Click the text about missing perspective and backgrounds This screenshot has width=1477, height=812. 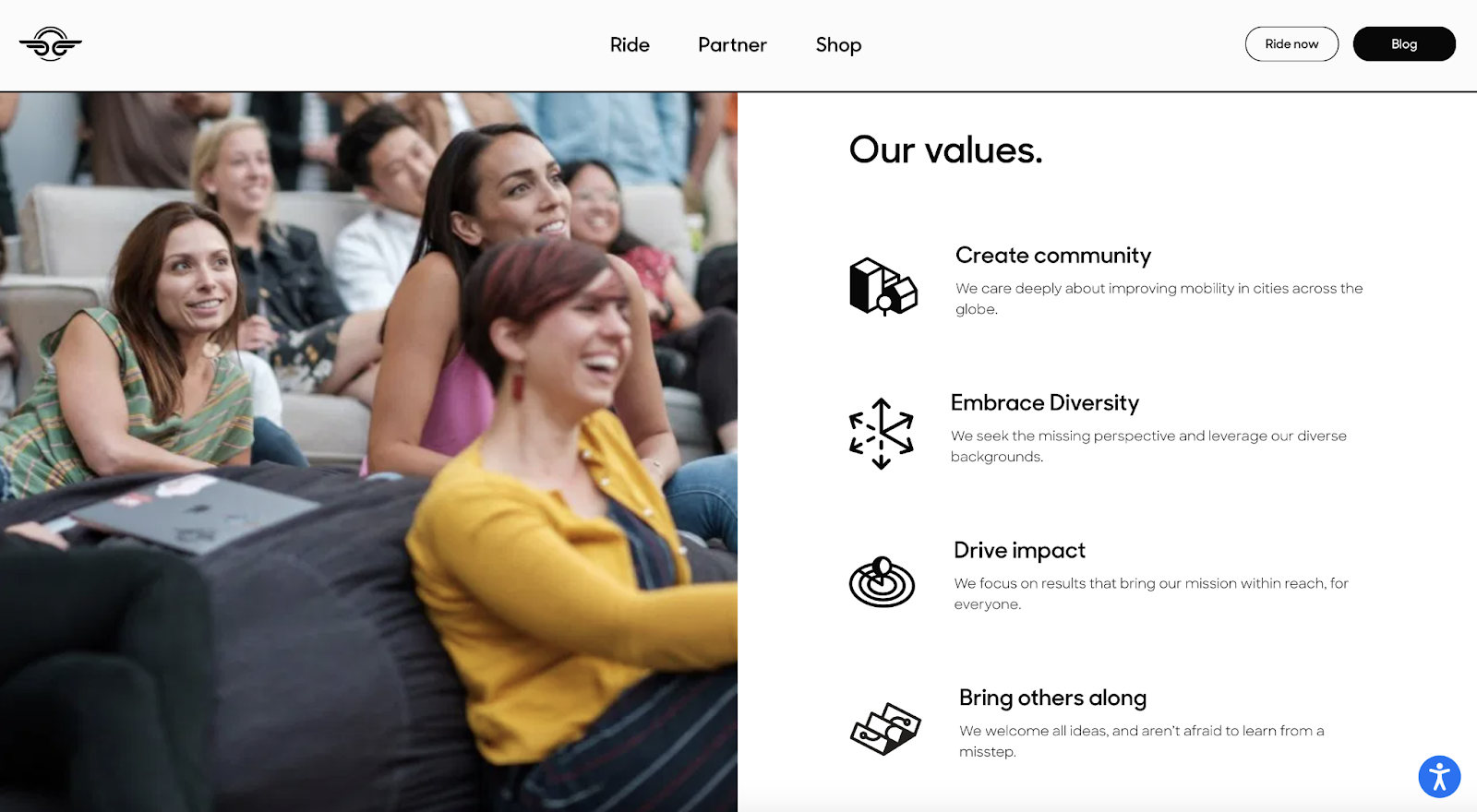pos(1148,446)
